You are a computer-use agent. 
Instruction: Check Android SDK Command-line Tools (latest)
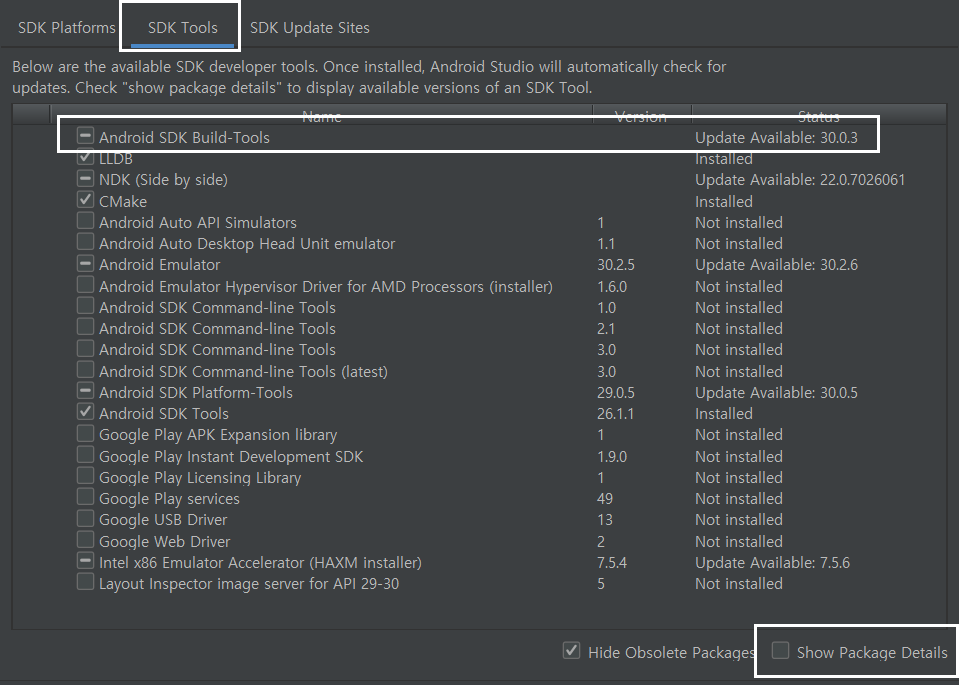[x=85, y=370]
